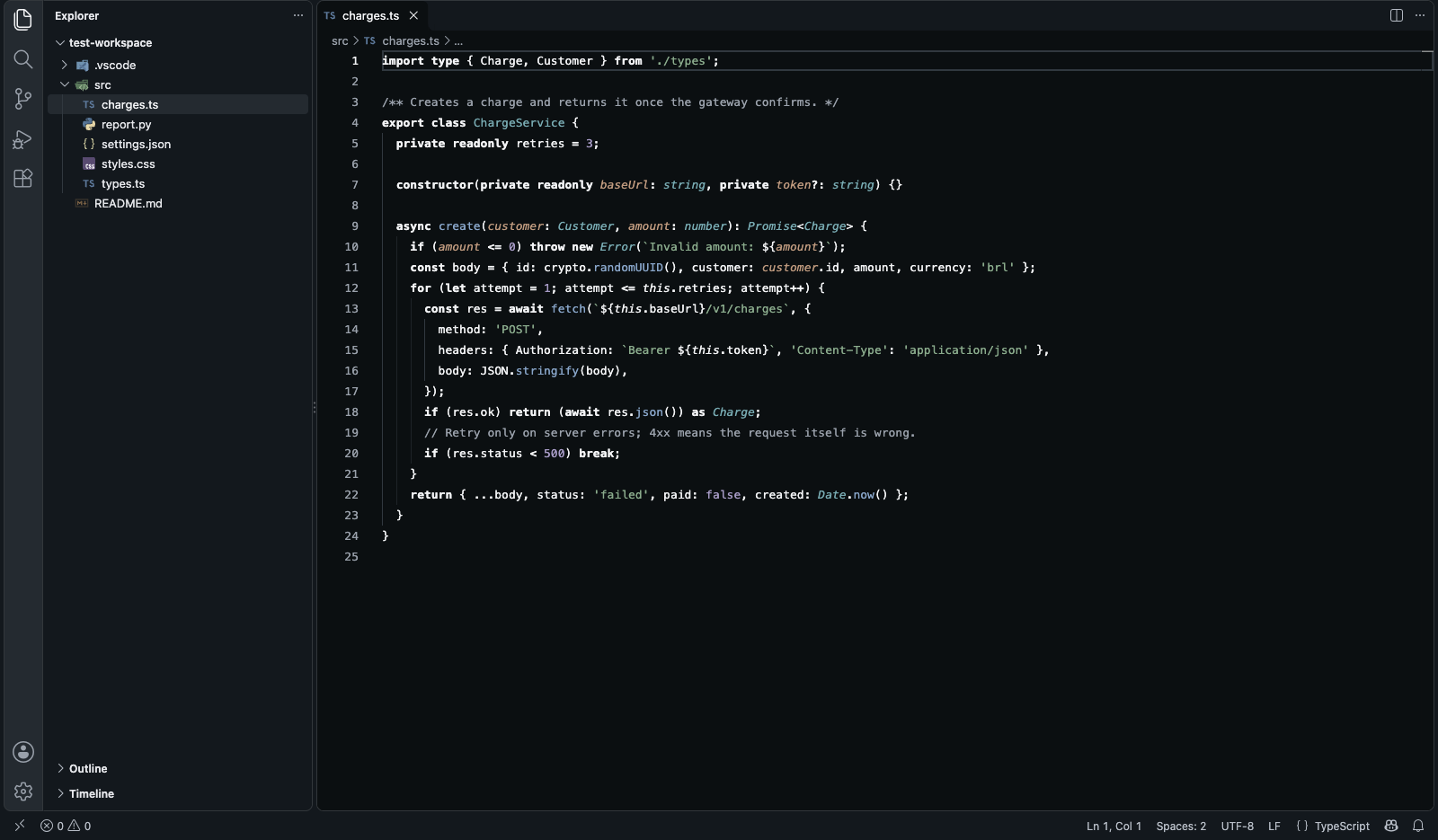Click the breadcrumb ellipsis symbol segment

tap(458, 40)
